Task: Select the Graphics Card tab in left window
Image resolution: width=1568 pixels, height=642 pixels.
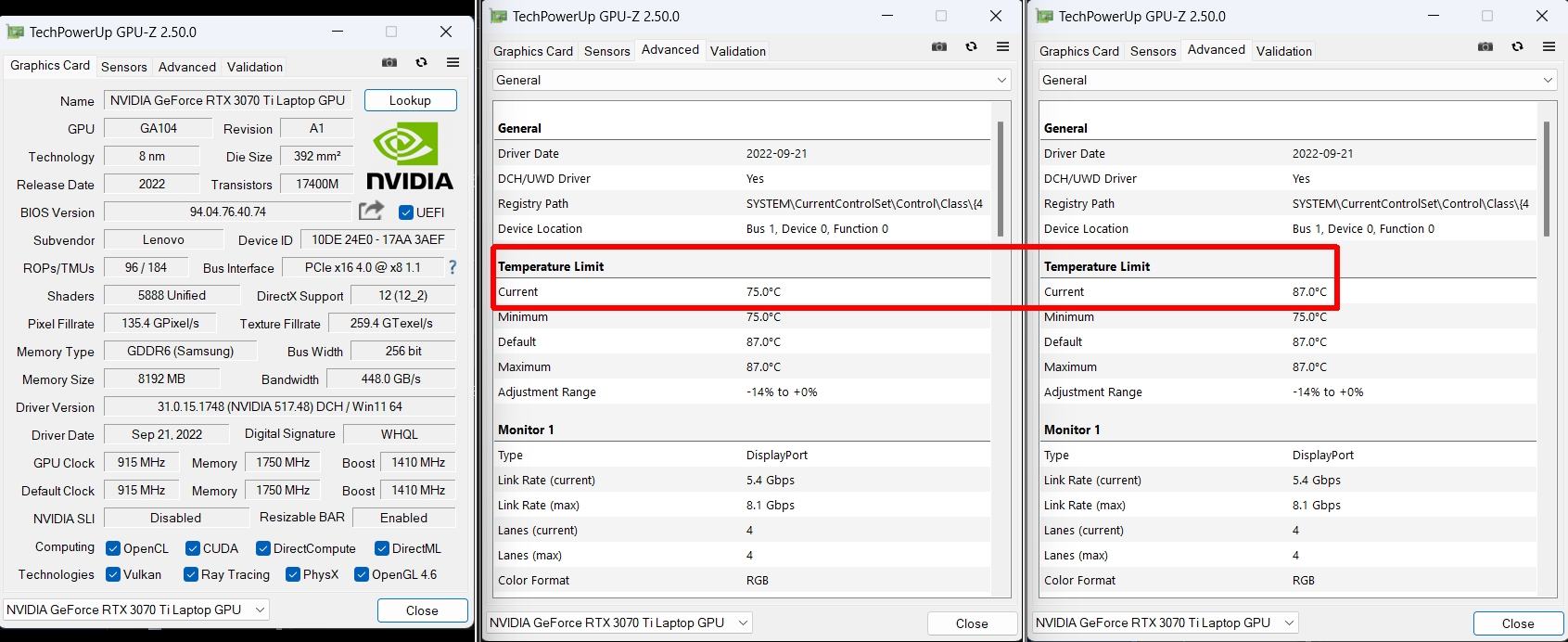Action: pos(50,66)
